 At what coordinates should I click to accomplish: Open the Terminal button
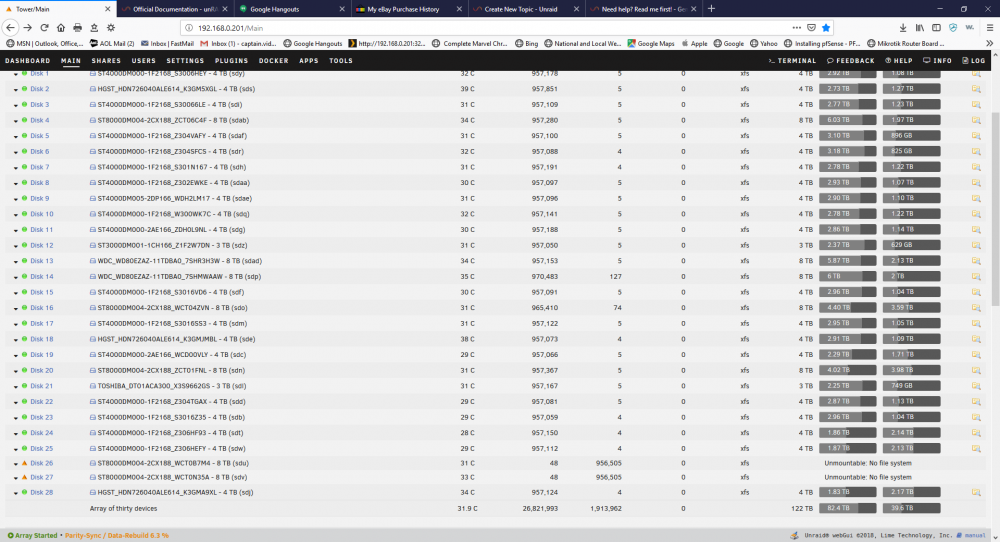792,61
